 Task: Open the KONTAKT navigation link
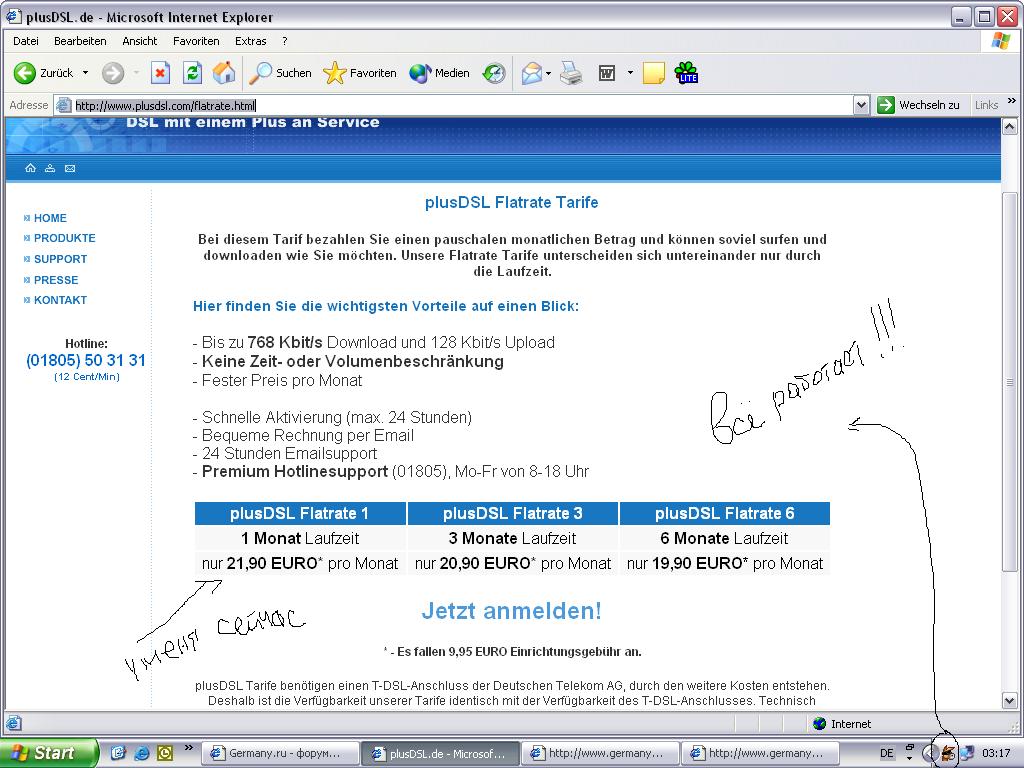(60, 300)
